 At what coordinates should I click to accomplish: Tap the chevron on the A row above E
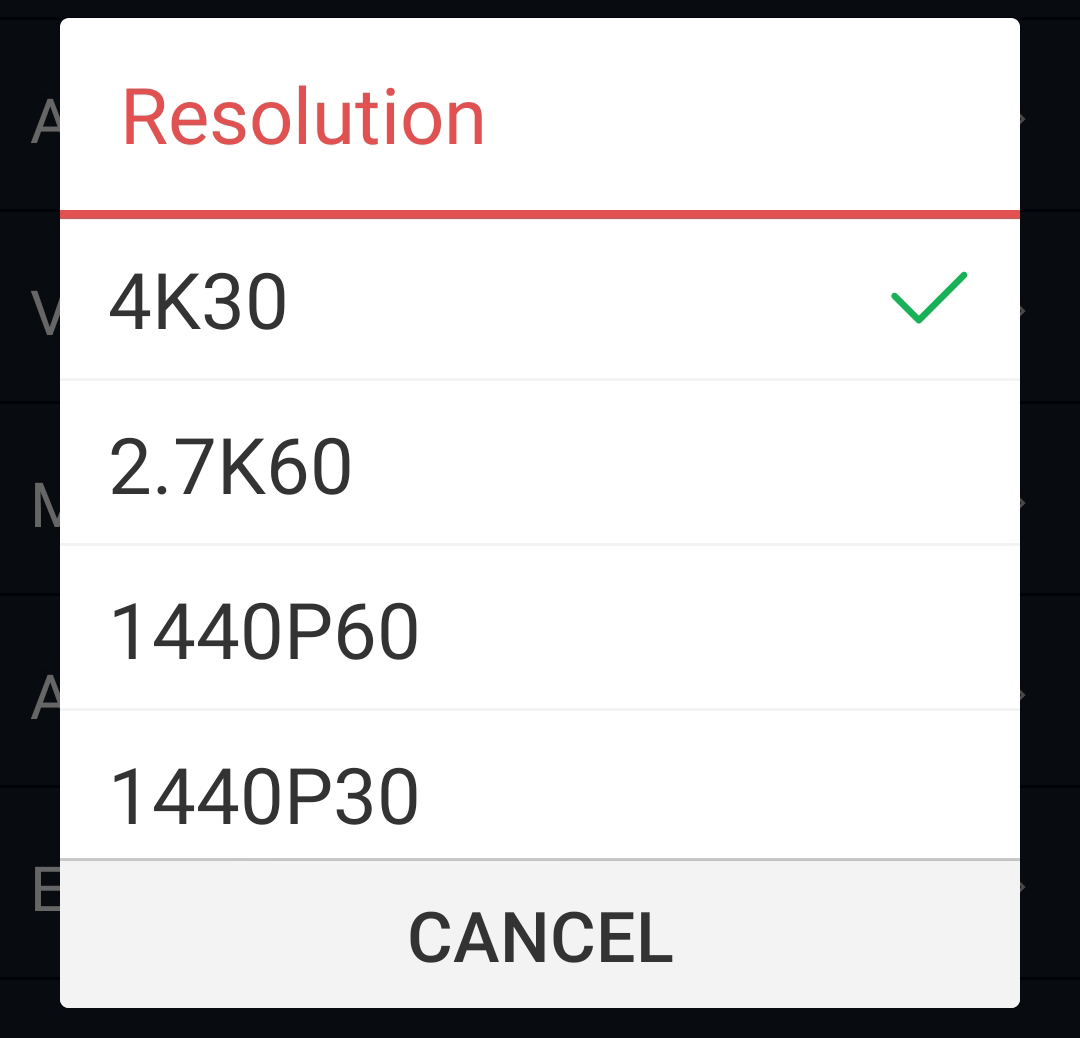[1023, 695]
